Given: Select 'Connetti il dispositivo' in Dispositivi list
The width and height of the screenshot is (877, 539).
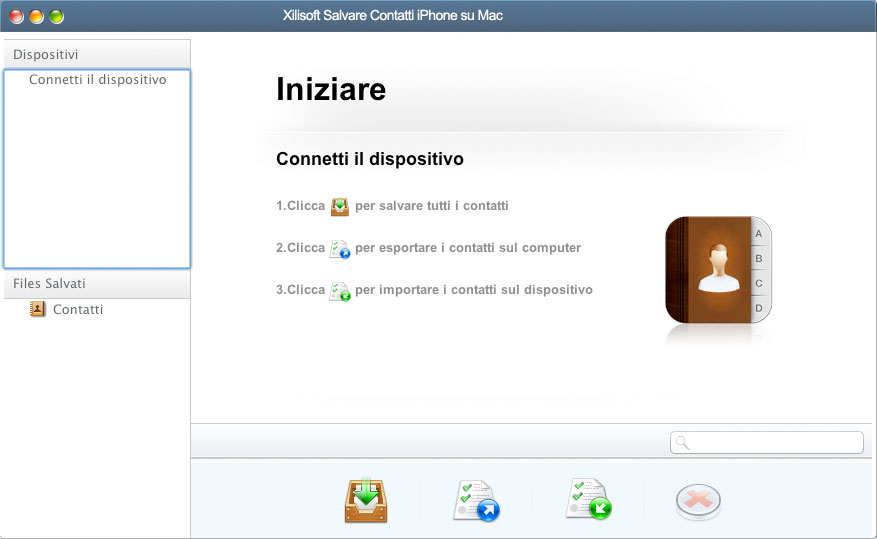Looking at the screenshot, I should [97, 79].
